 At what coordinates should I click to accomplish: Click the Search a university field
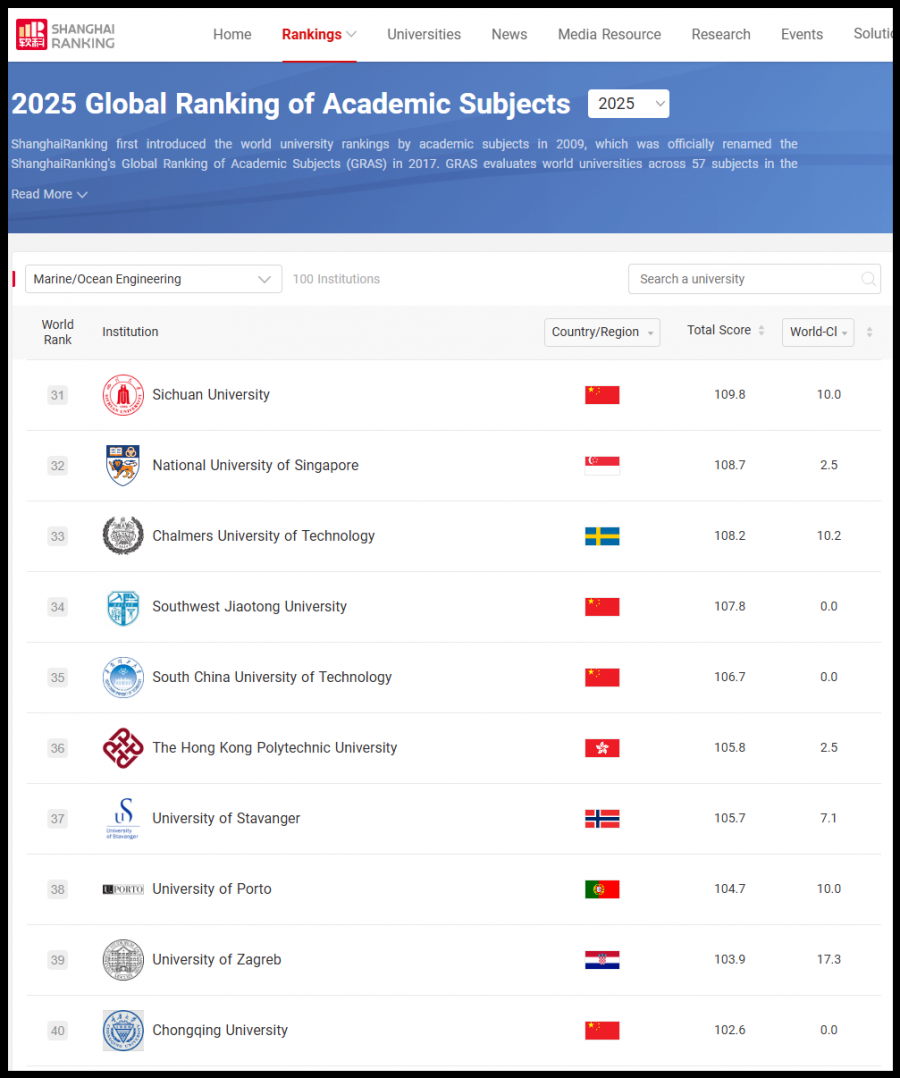click(x=745, y=279)
